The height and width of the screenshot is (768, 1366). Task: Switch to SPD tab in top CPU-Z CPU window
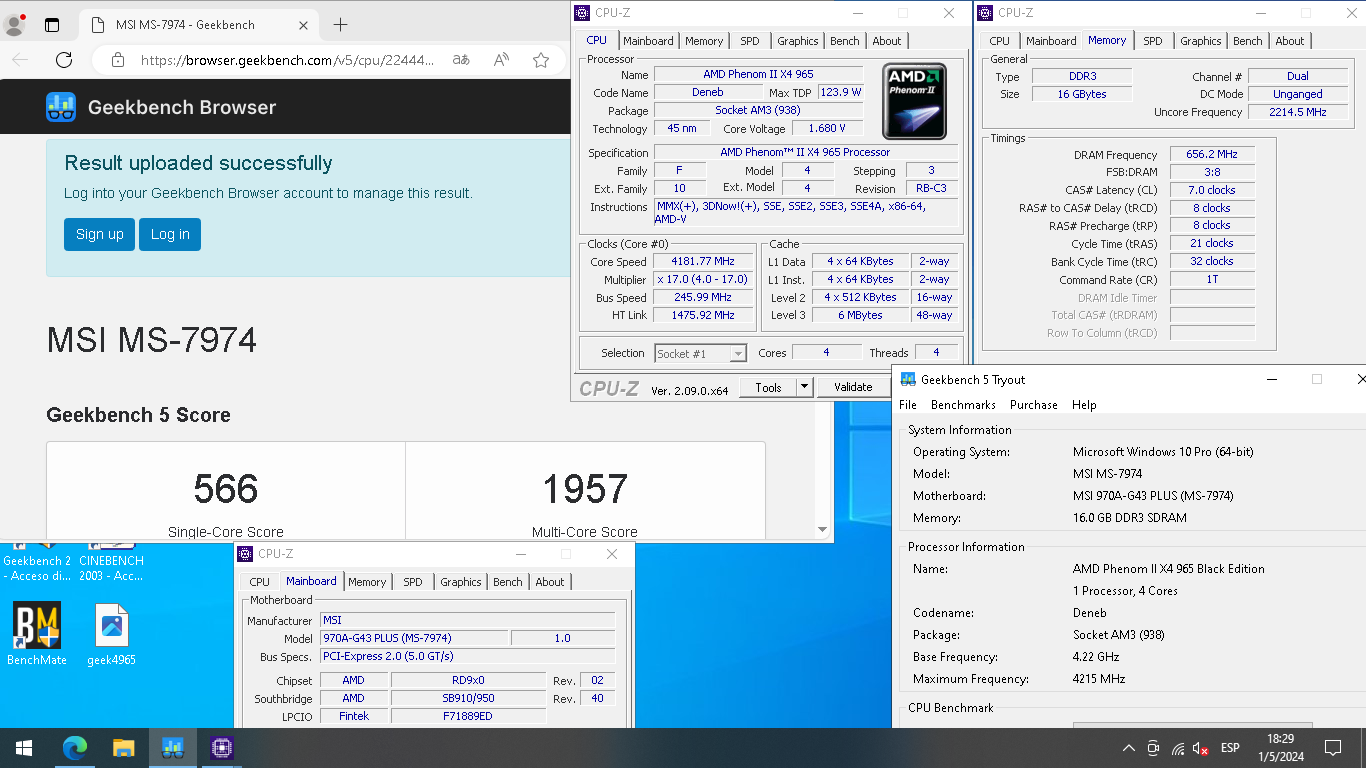coord(750,41)
